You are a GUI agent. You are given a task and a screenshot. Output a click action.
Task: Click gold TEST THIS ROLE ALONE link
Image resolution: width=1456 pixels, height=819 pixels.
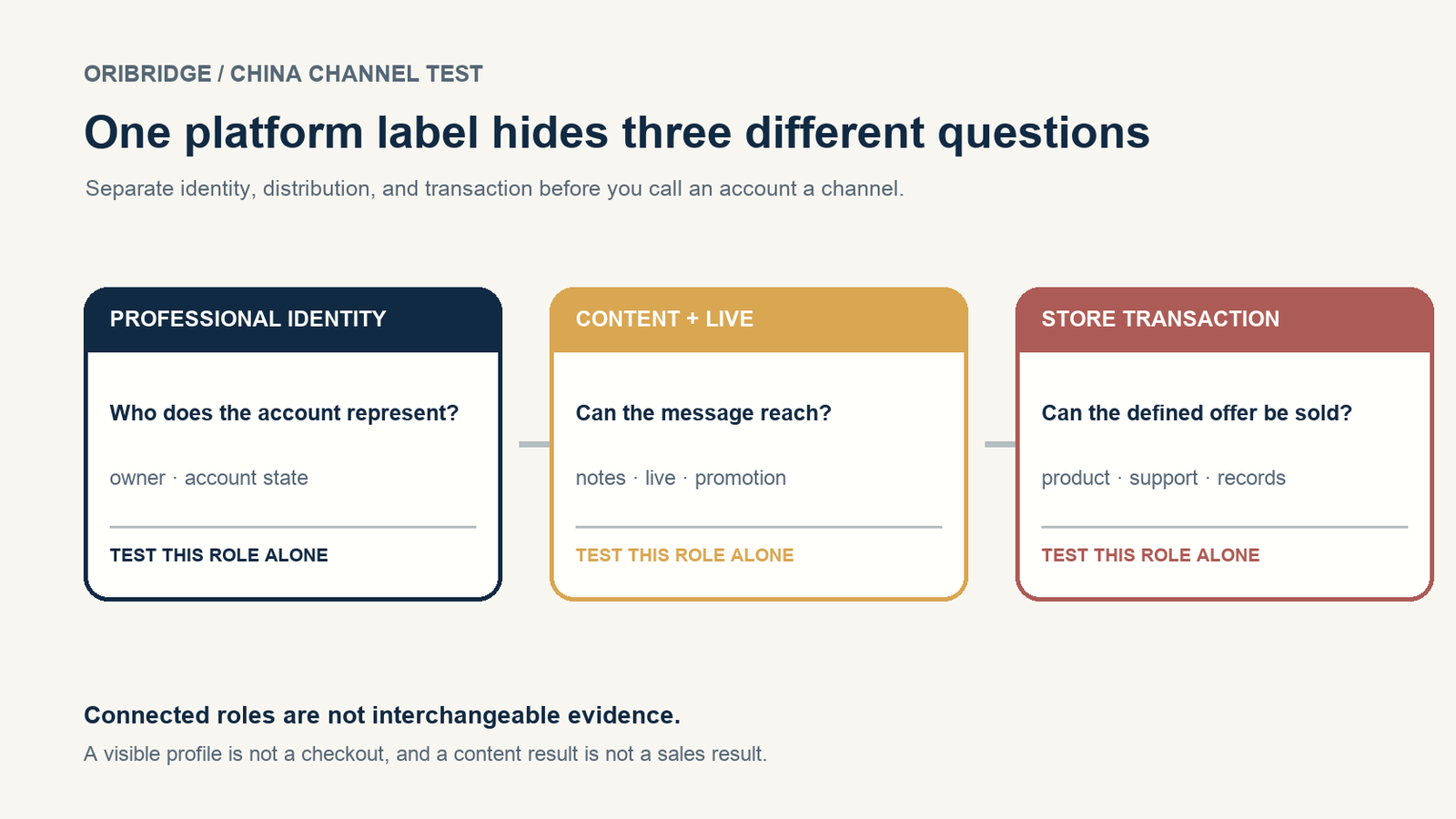pos(684,555)
